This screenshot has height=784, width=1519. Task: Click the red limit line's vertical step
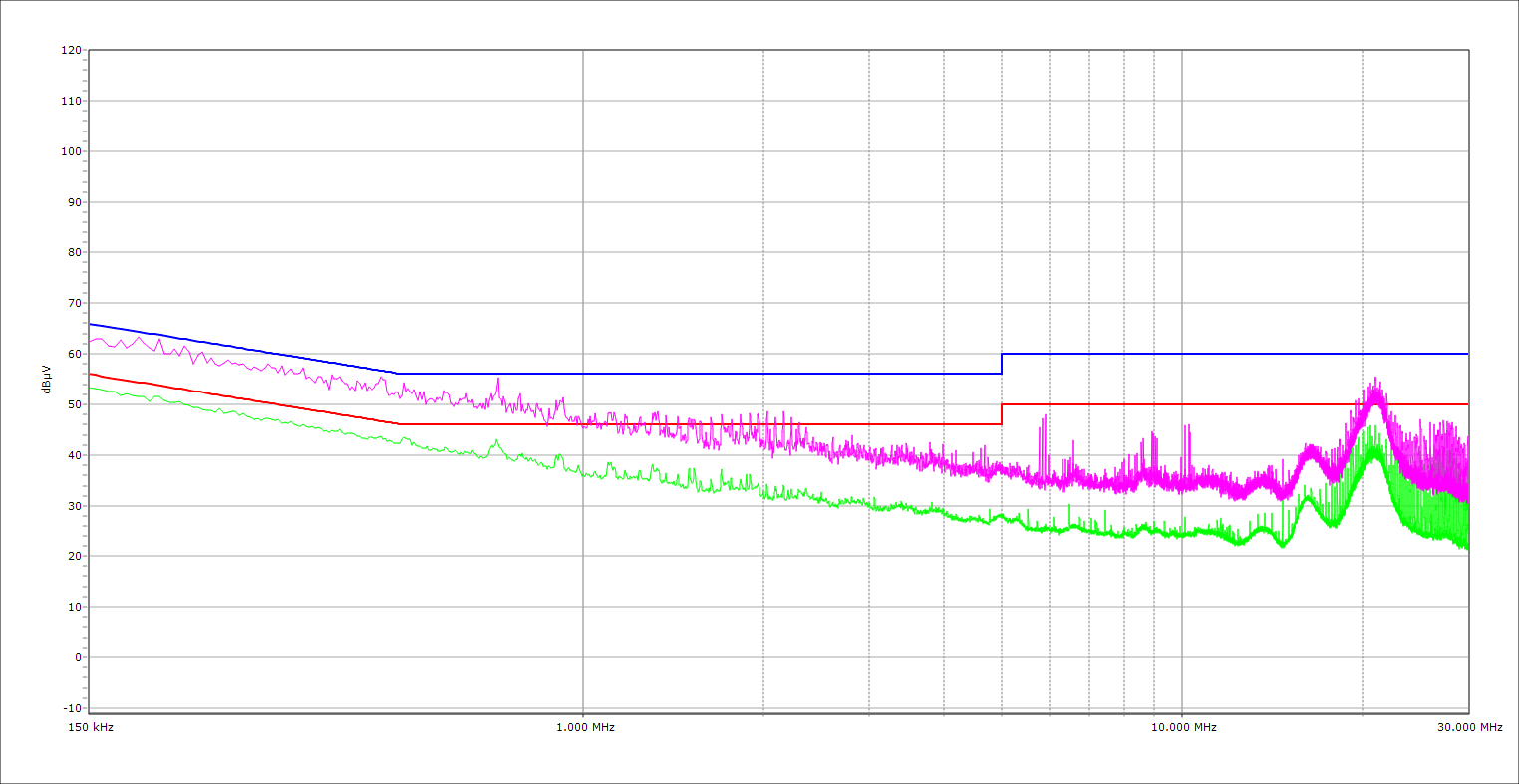click(x=1002, y=414)
